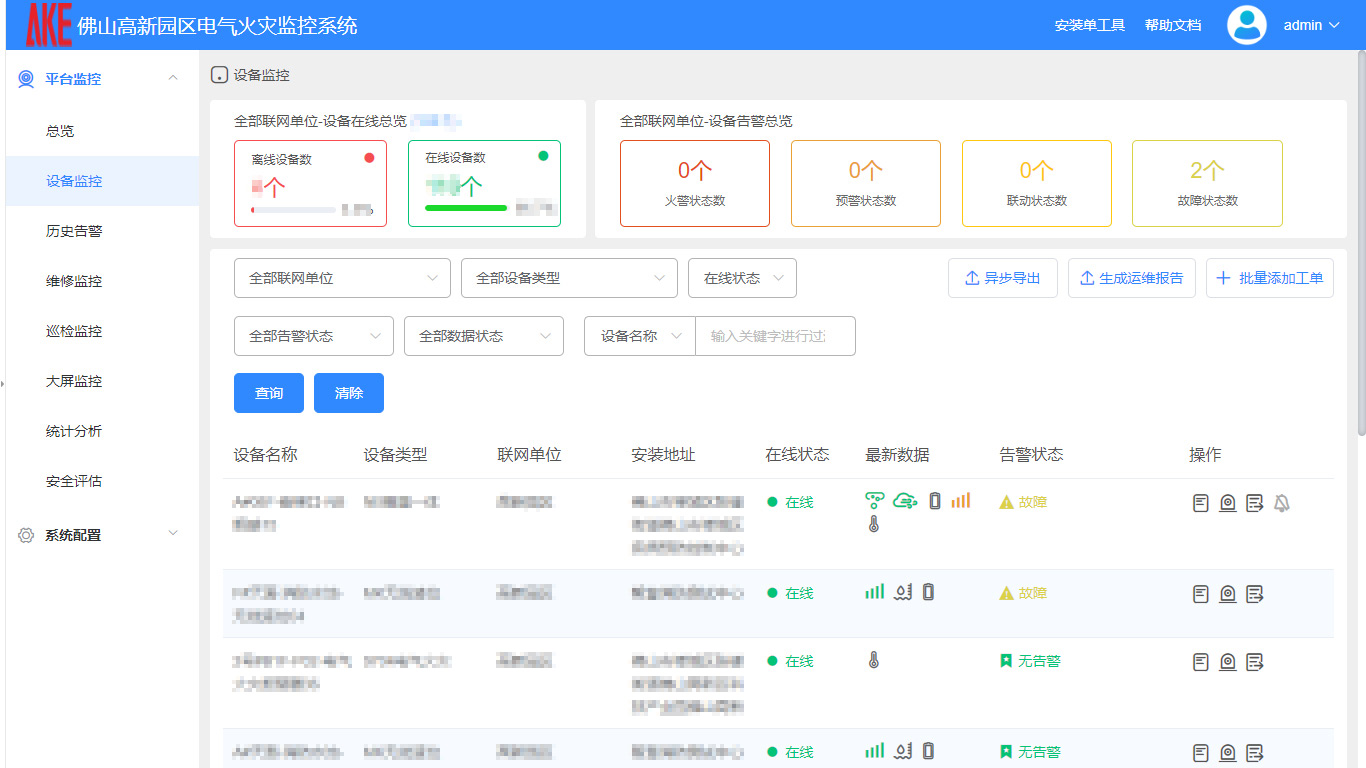Click the battery status icon in the first row
The width and height of the screenshot is (1366, 768).
click(934, 500)
